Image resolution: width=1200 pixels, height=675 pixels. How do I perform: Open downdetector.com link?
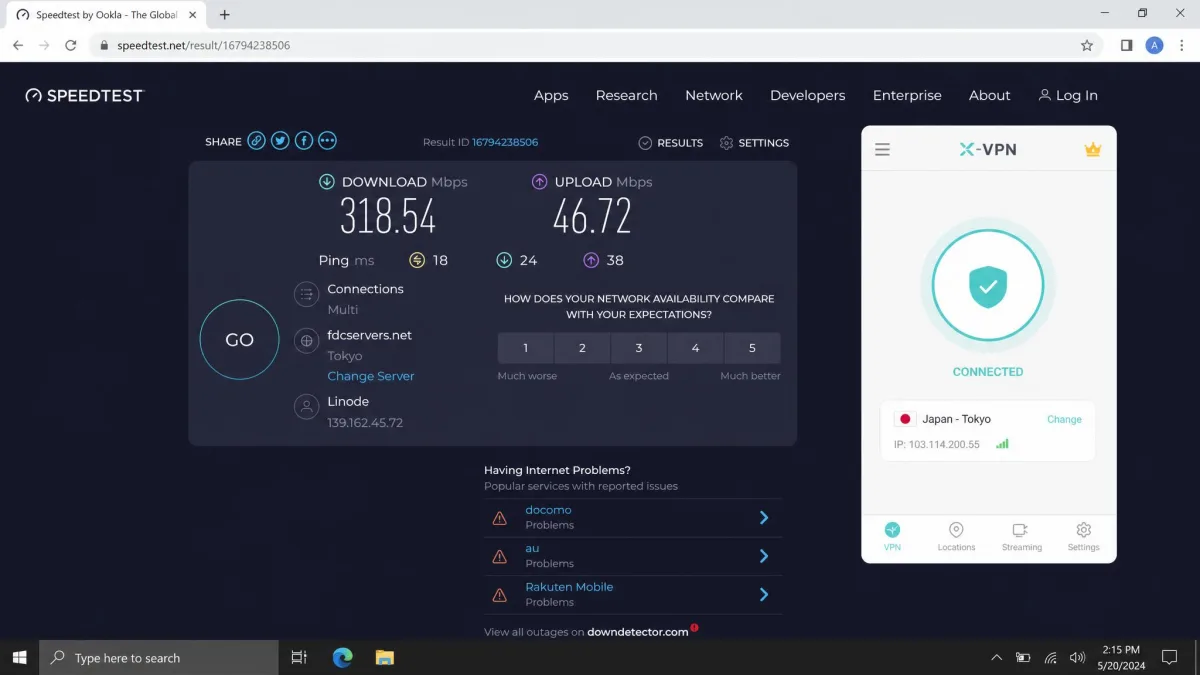pyautogui.click(x=638, y=632)
